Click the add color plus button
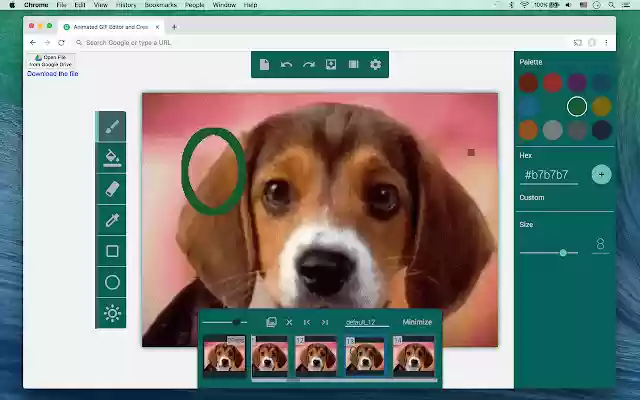 pos(601,174)
